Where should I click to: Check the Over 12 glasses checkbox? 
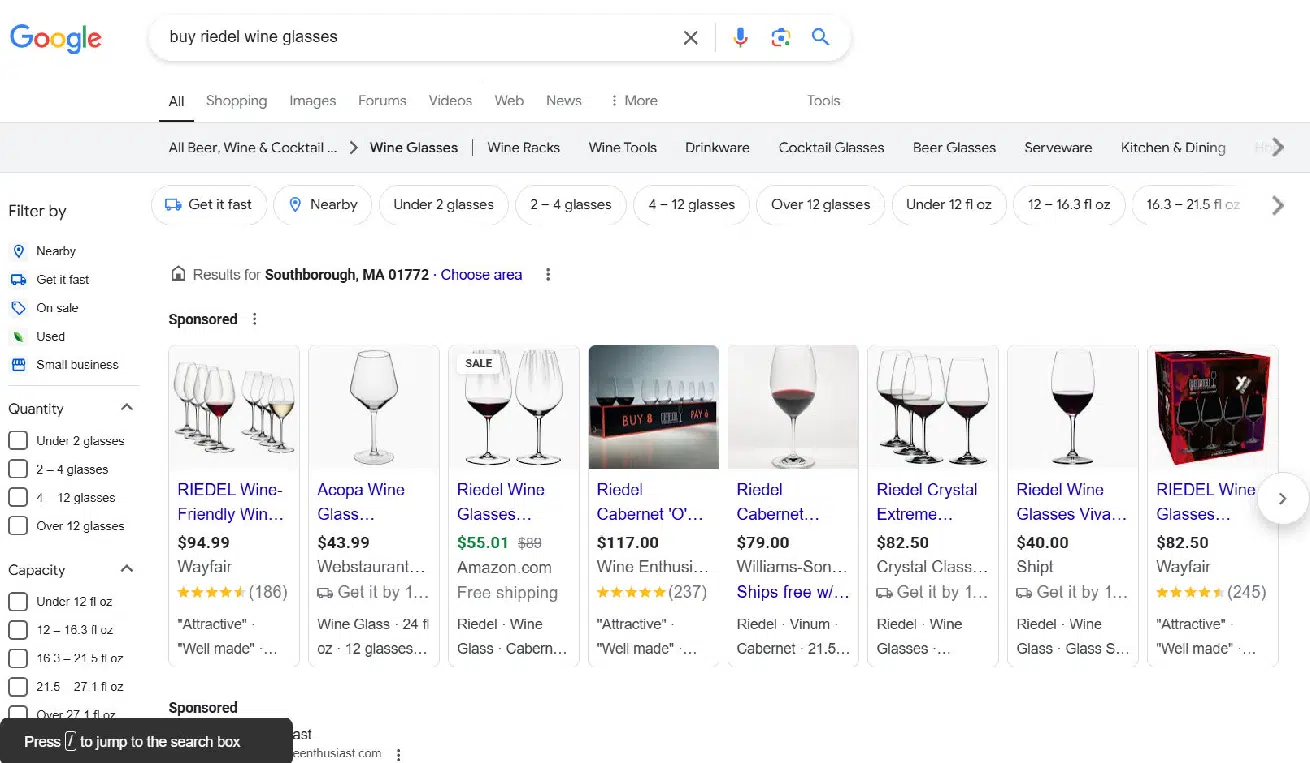coord(17,525)
